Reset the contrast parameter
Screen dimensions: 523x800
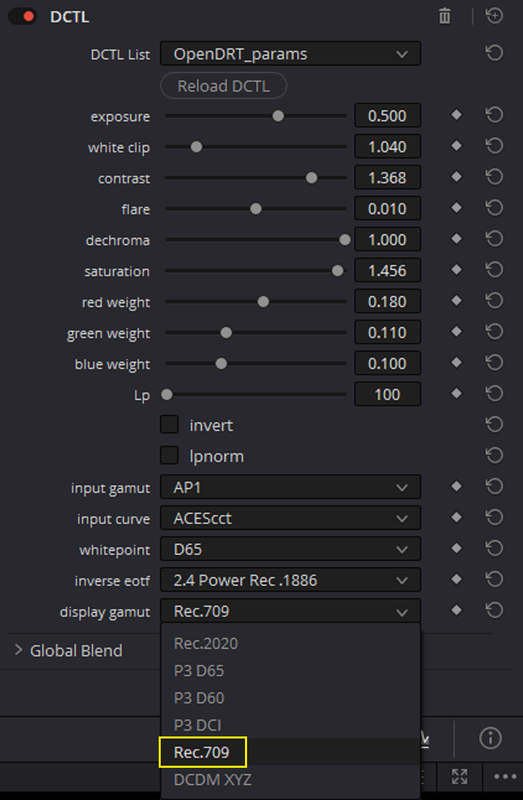[494, 178]
